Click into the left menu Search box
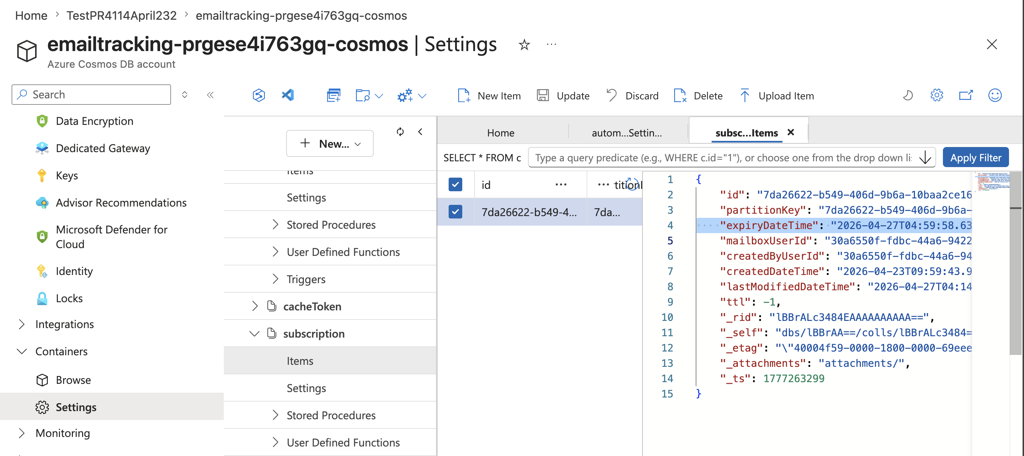Image resolution: width=1024 pixels, height=456 pixels. coord(91,94)
